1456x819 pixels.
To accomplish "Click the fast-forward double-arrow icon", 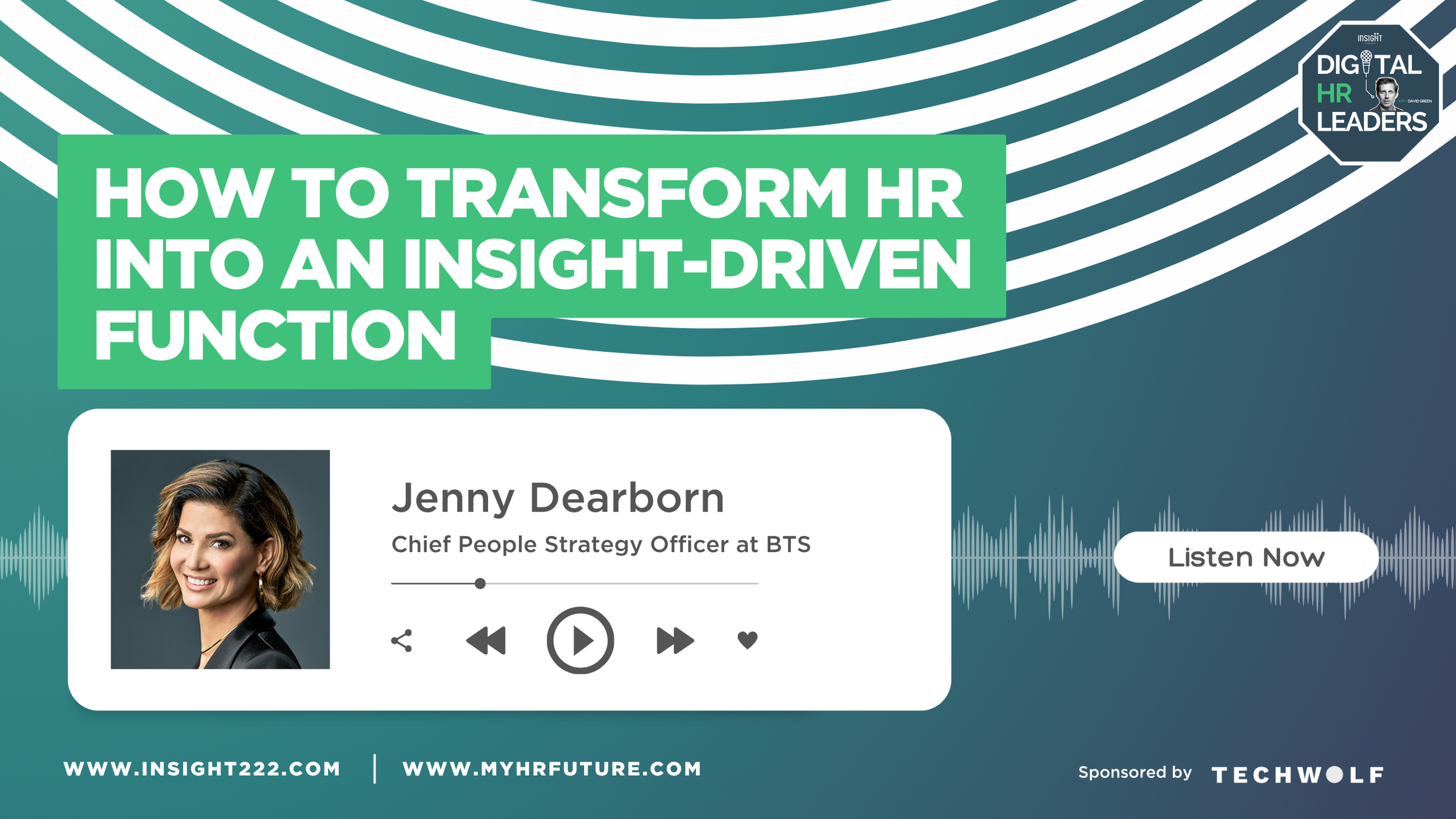I will (x=674, y=641).
